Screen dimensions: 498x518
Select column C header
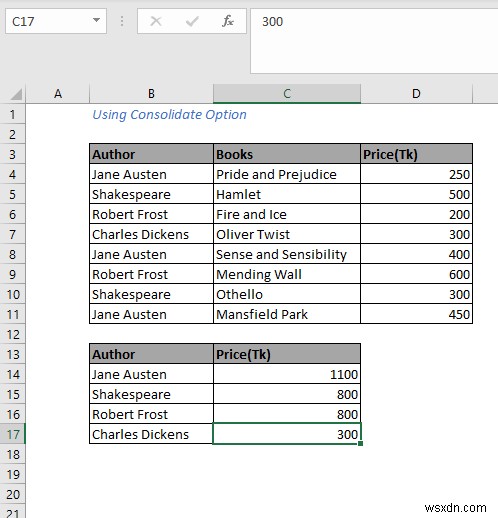click(x=287, y=94)
